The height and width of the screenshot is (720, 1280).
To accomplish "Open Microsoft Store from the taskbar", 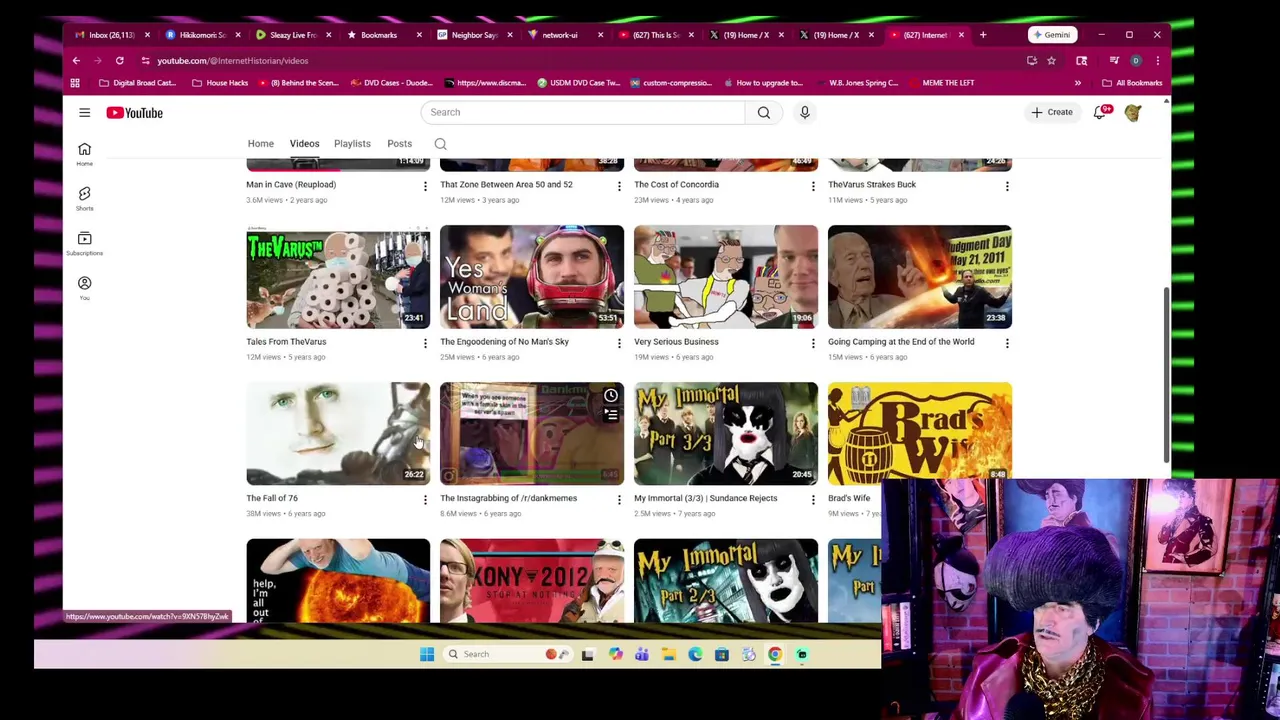I will tap(721, 654).
